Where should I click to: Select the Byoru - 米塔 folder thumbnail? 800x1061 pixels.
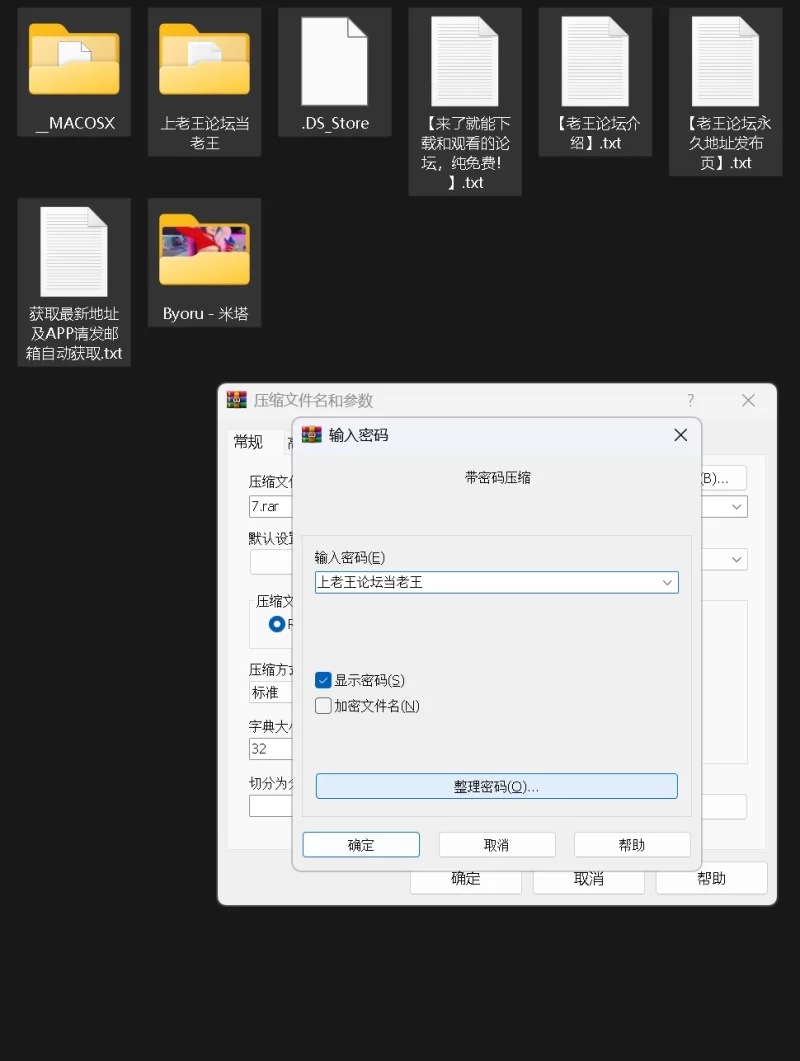coord(204,250)
